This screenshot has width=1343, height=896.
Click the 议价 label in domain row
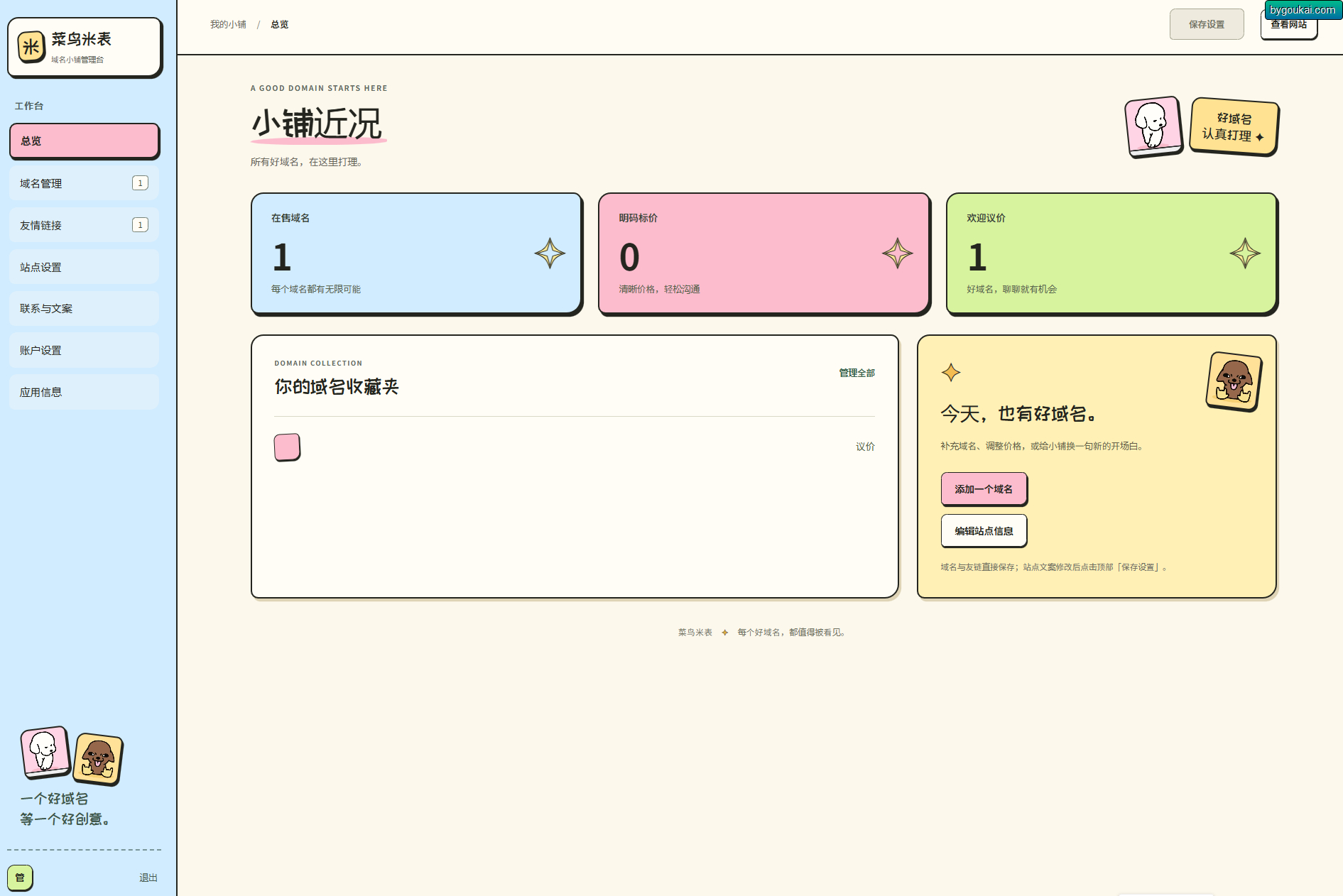[865, 447]
